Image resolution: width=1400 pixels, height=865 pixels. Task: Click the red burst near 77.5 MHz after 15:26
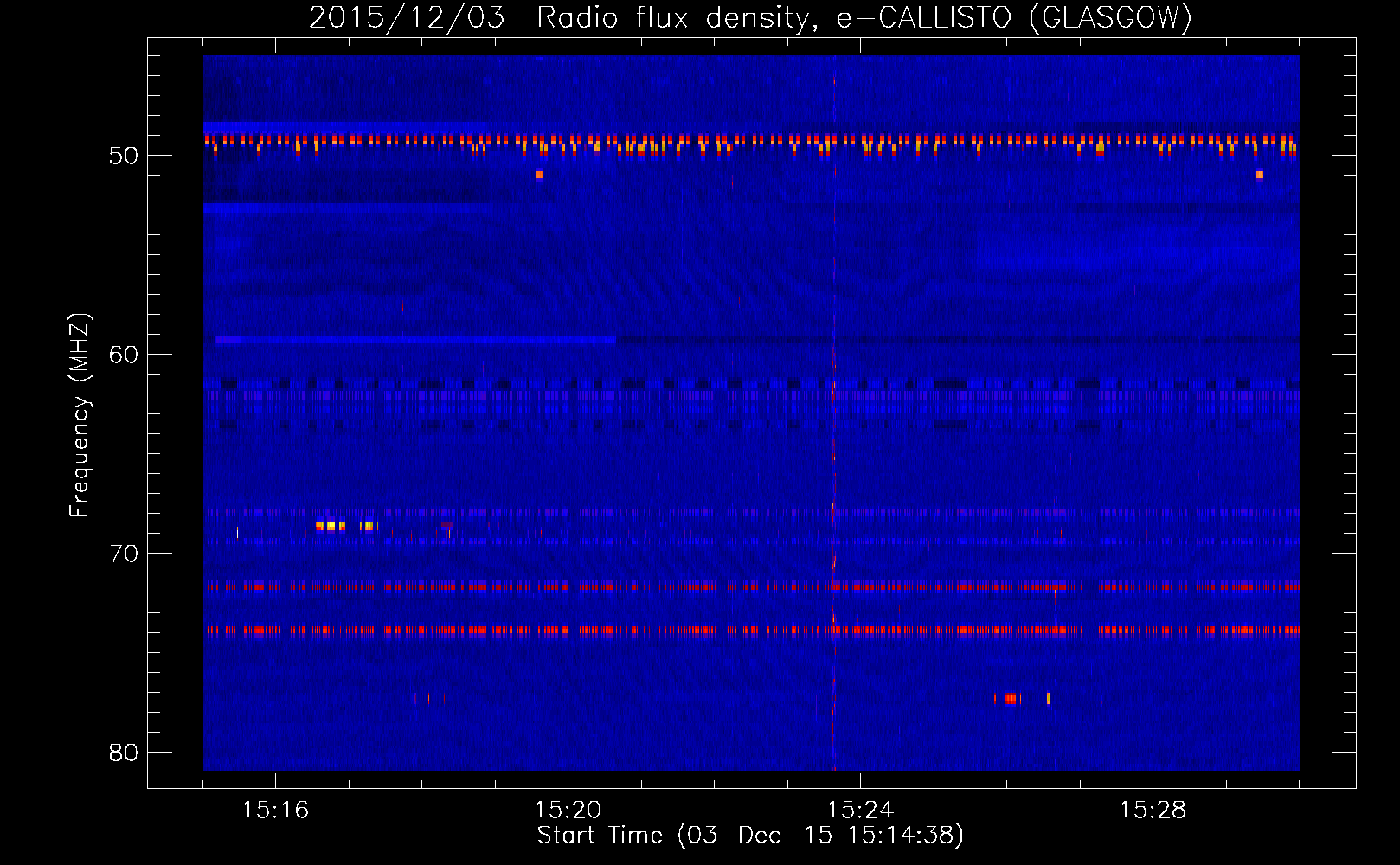(x=1009, y=699)
